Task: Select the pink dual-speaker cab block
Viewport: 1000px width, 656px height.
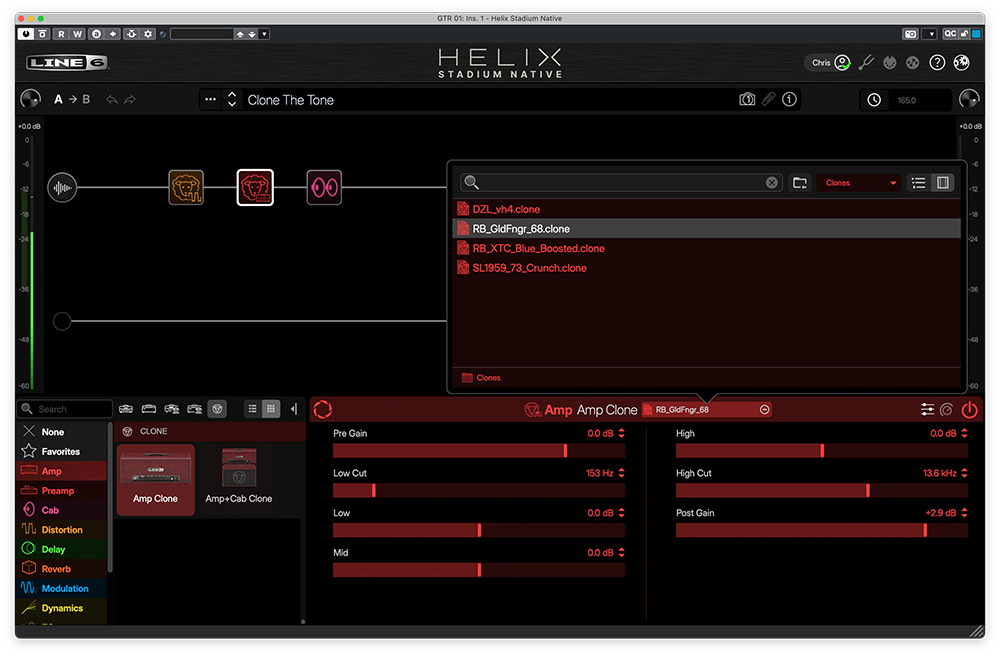Action: click(324, 187)
